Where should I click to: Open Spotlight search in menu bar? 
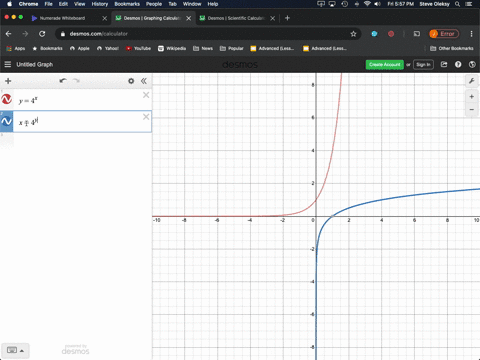pos(457,4)
